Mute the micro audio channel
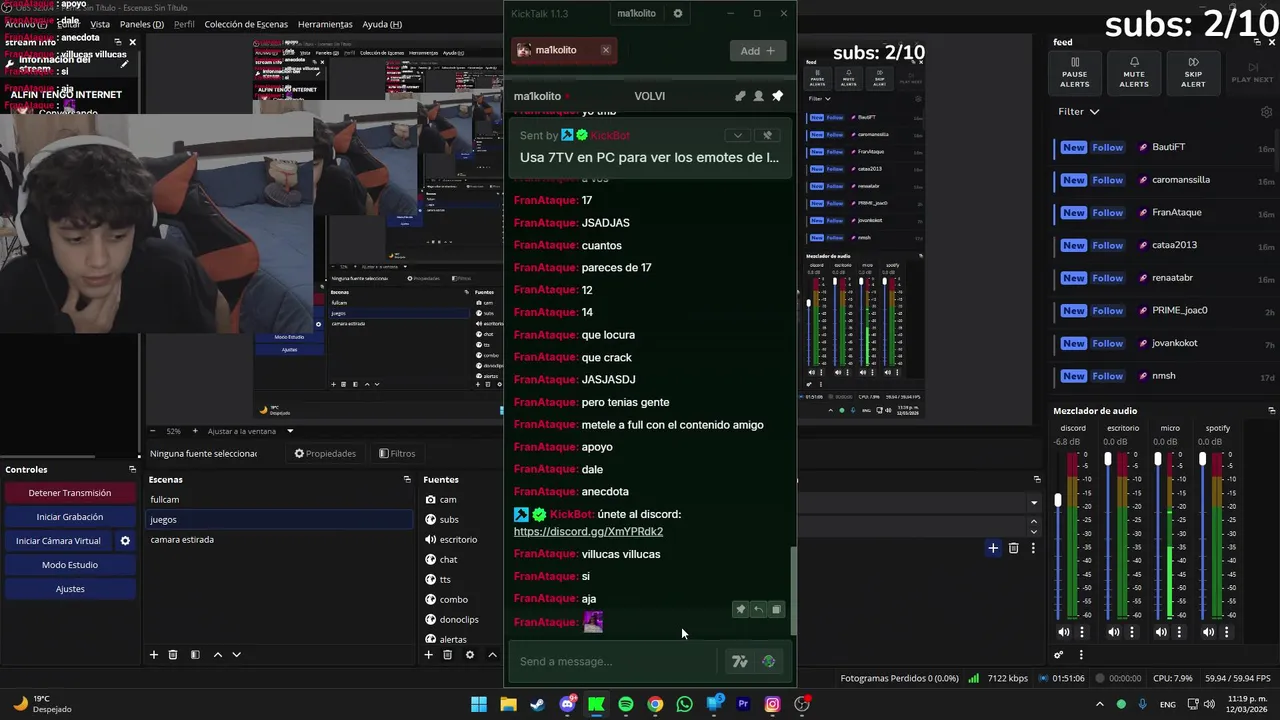This screenshot has height=720, width=1280. pyautogui.click(x=1161, y=632)
